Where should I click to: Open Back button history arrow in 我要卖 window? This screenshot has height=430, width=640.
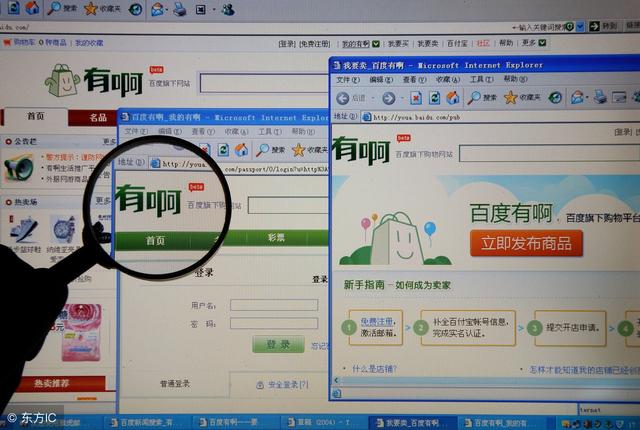tap(374, 98)
